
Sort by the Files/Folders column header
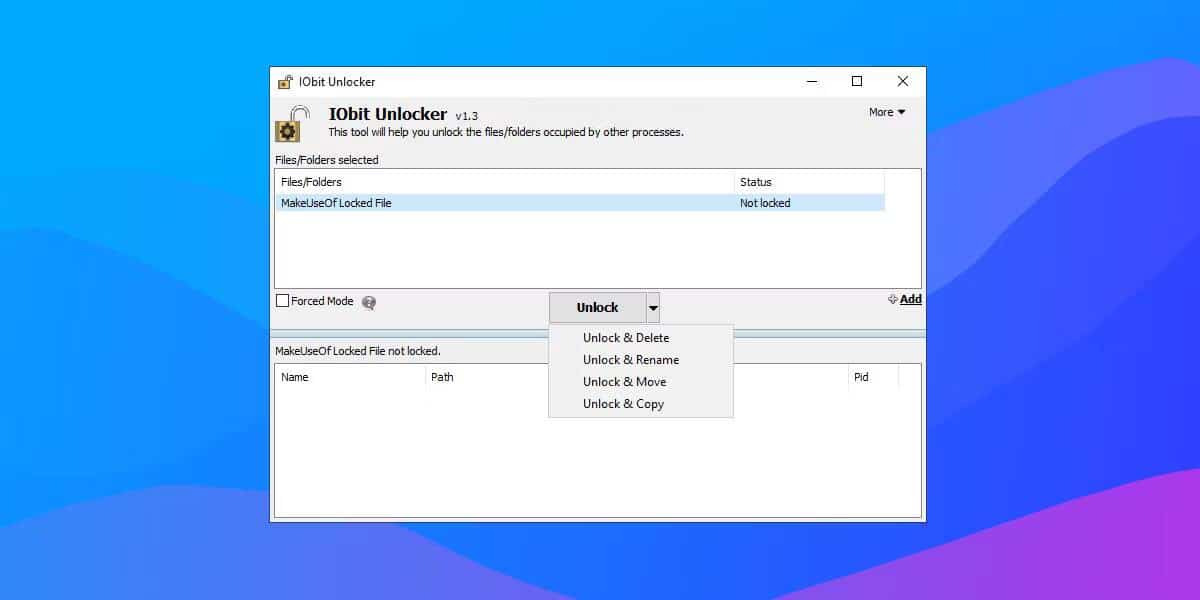click(504, 182)
